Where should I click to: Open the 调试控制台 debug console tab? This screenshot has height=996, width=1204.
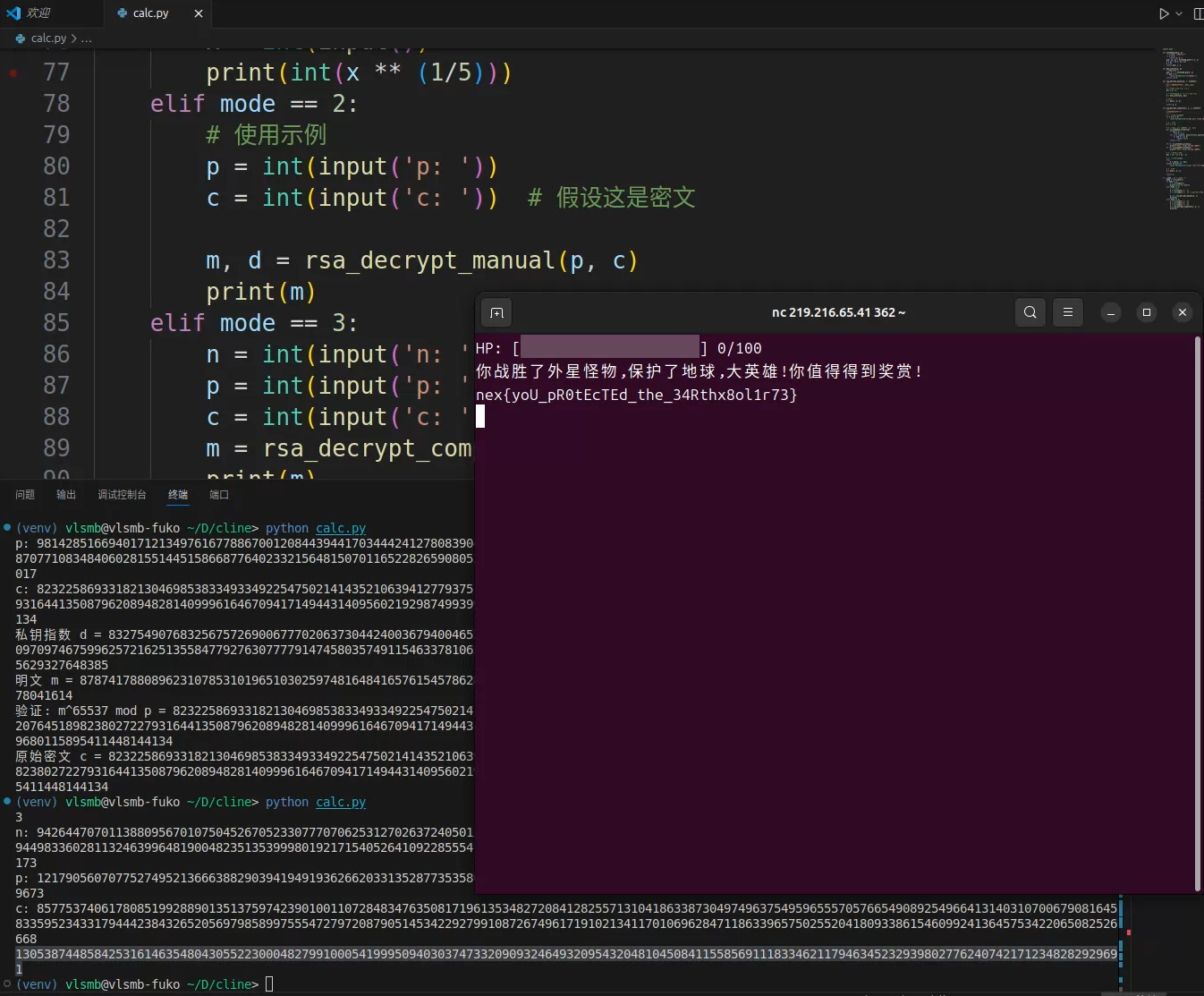[122, 495]
